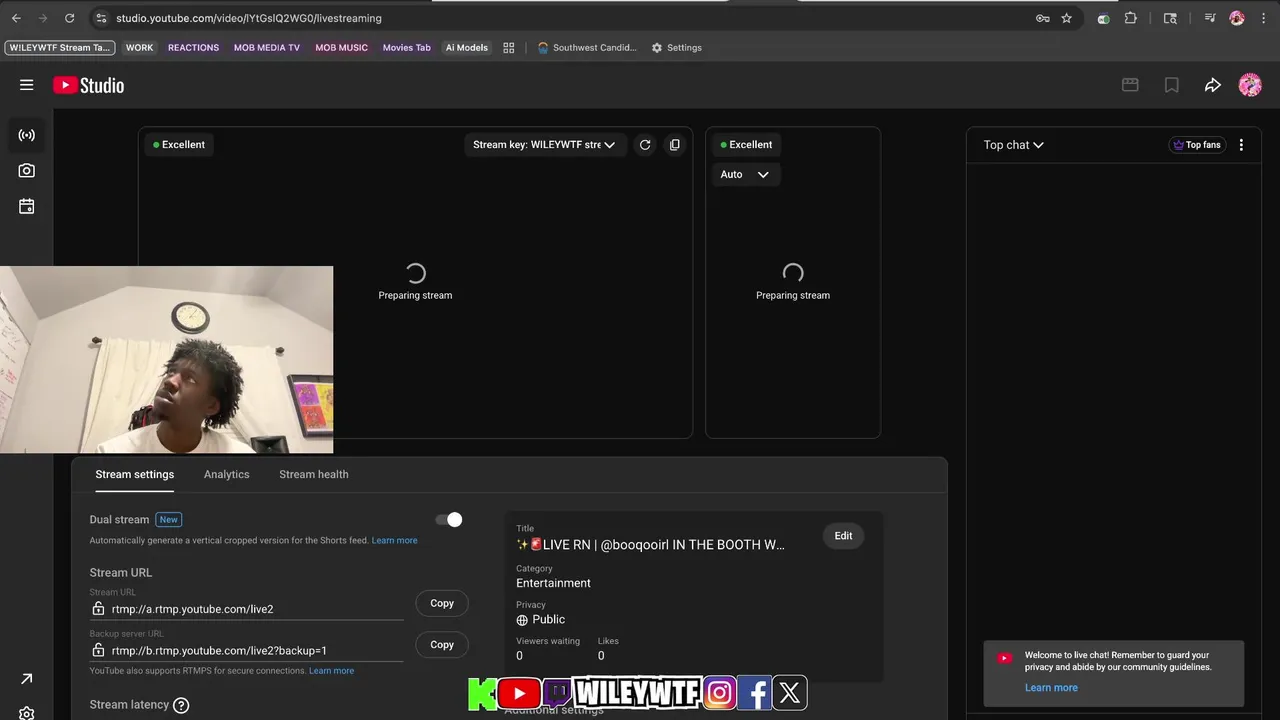Expand the Top chat dropdown
The width and height of the screenshot is (1280, 720).
pyautogui.click(x=1013, y=145)
